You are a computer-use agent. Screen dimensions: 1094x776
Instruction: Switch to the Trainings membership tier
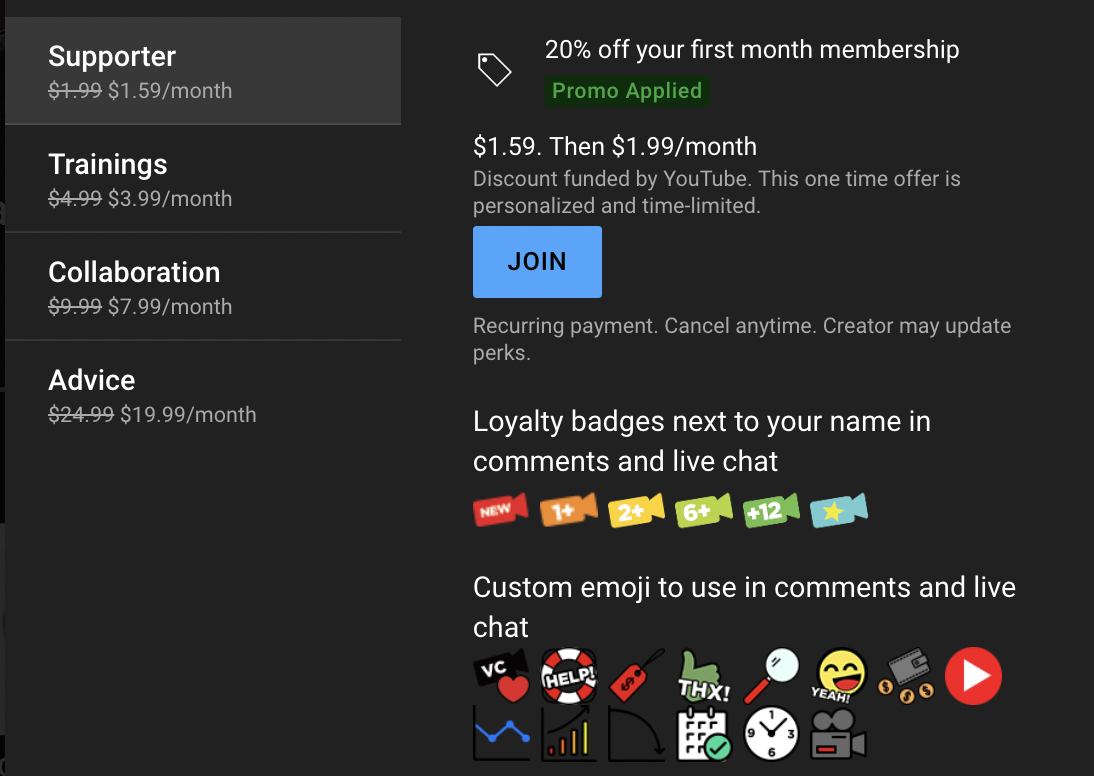(203, 180)
